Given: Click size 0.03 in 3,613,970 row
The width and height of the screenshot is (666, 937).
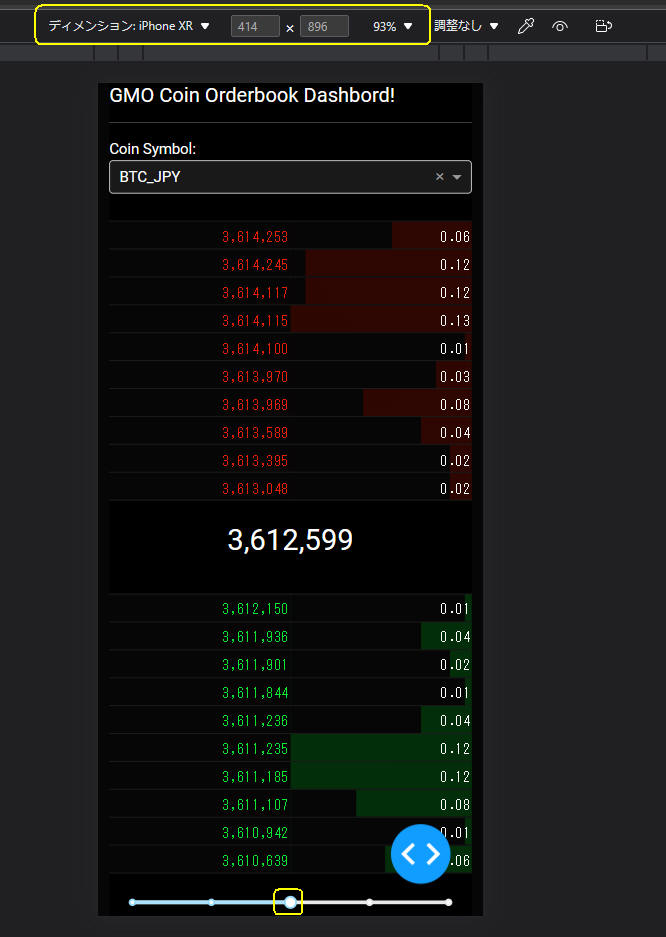Looking at the screenshot, I should point(455,377).
